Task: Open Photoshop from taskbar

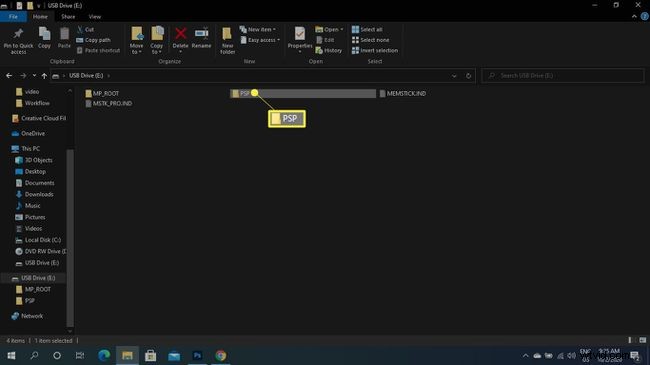Action: pos(197,355)
